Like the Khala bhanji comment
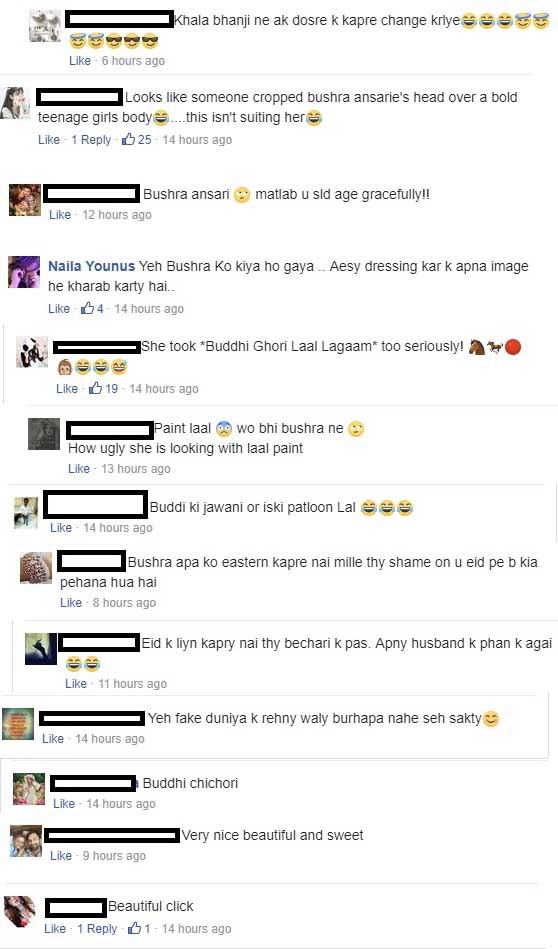 [80, 61]
